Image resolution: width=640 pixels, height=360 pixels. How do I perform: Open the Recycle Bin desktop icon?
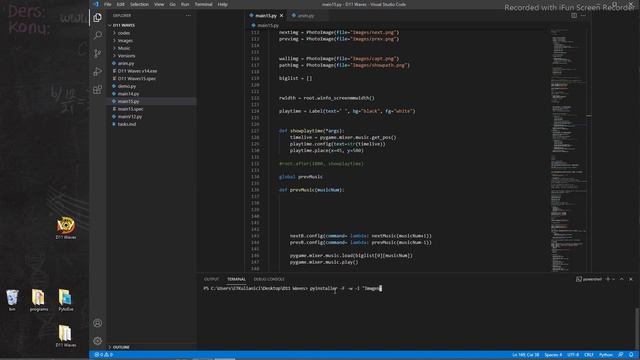[12, 300]
